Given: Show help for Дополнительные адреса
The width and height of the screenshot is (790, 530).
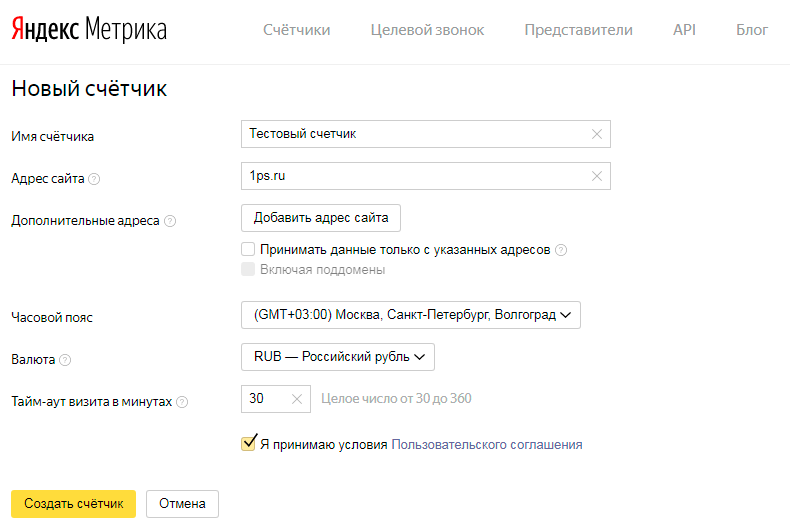Looking at the screenshot, I should coord(170,221).
